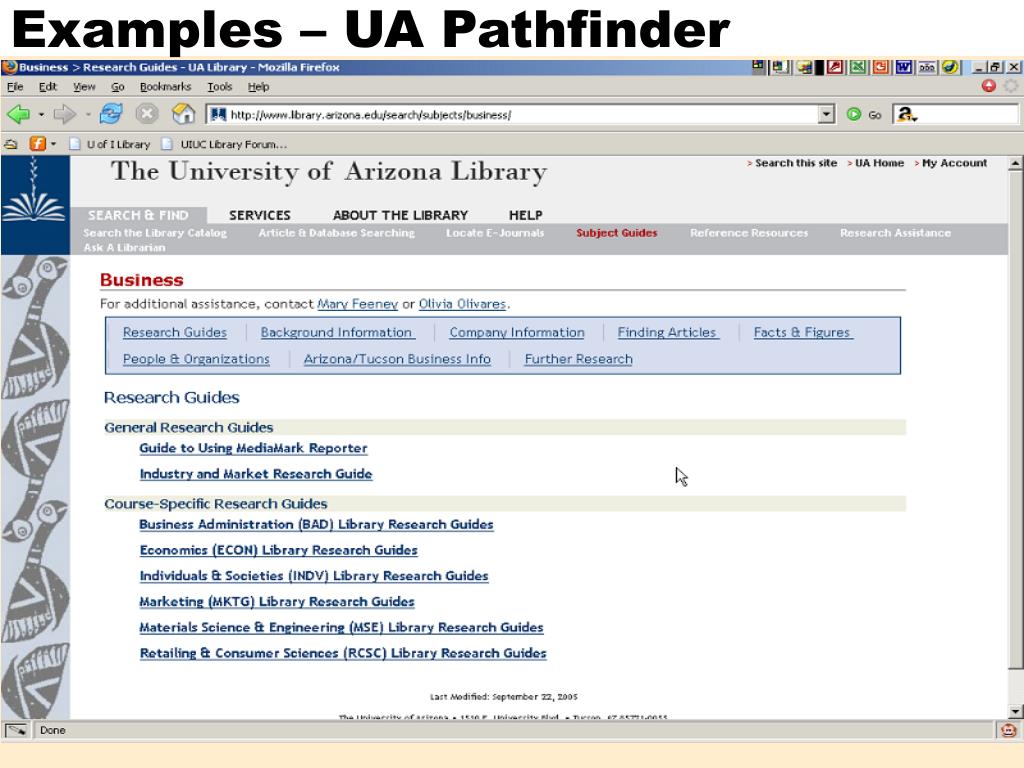The width and height of the screenshot is (1024, 768).
Task: Click in the address bar URL field
Action: tap(513, 115)
